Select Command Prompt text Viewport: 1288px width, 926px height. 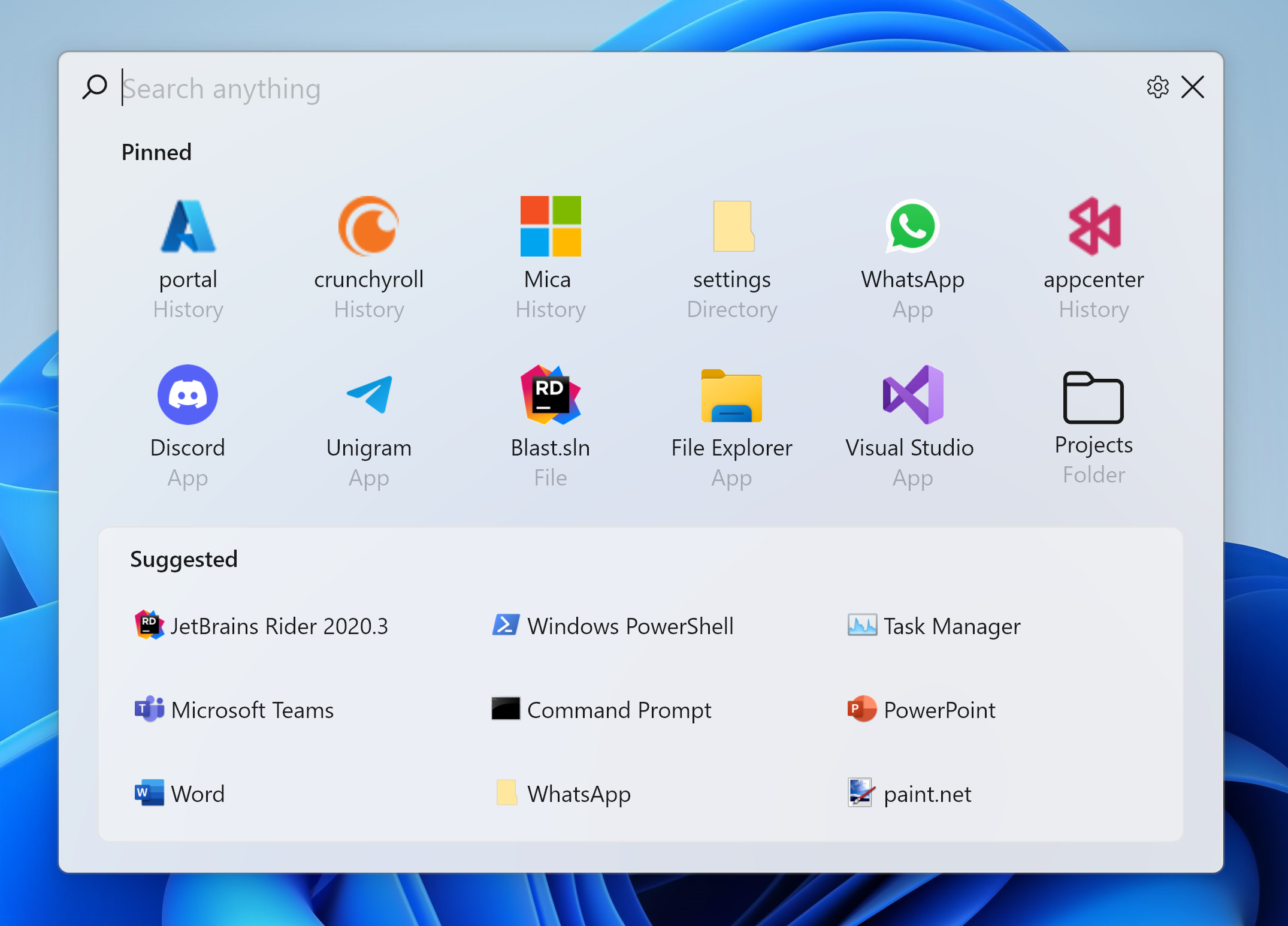coord(619,711)
